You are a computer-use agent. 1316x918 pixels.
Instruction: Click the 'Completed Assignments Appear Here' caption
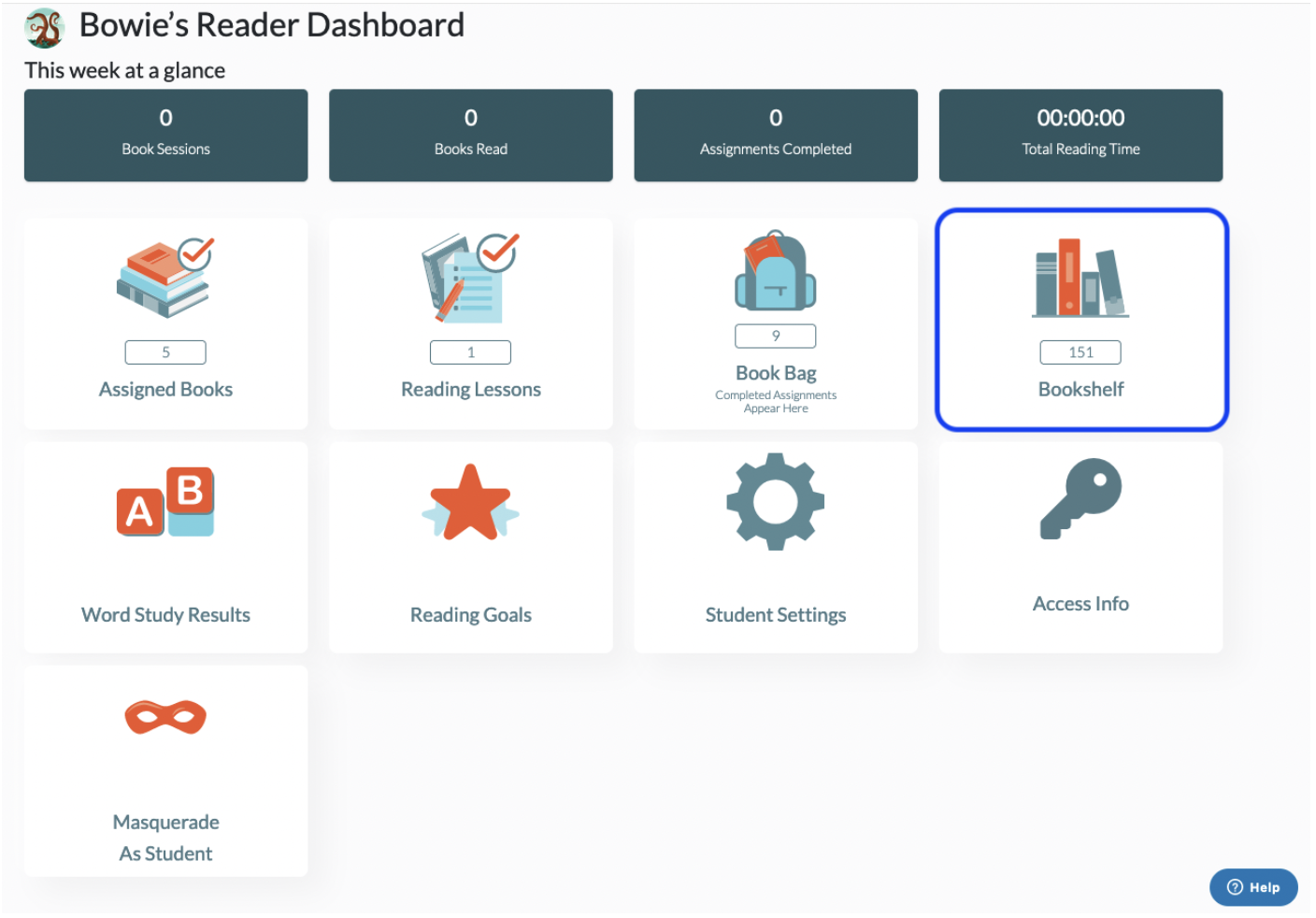pyautogui.click(x=776, y=402)
